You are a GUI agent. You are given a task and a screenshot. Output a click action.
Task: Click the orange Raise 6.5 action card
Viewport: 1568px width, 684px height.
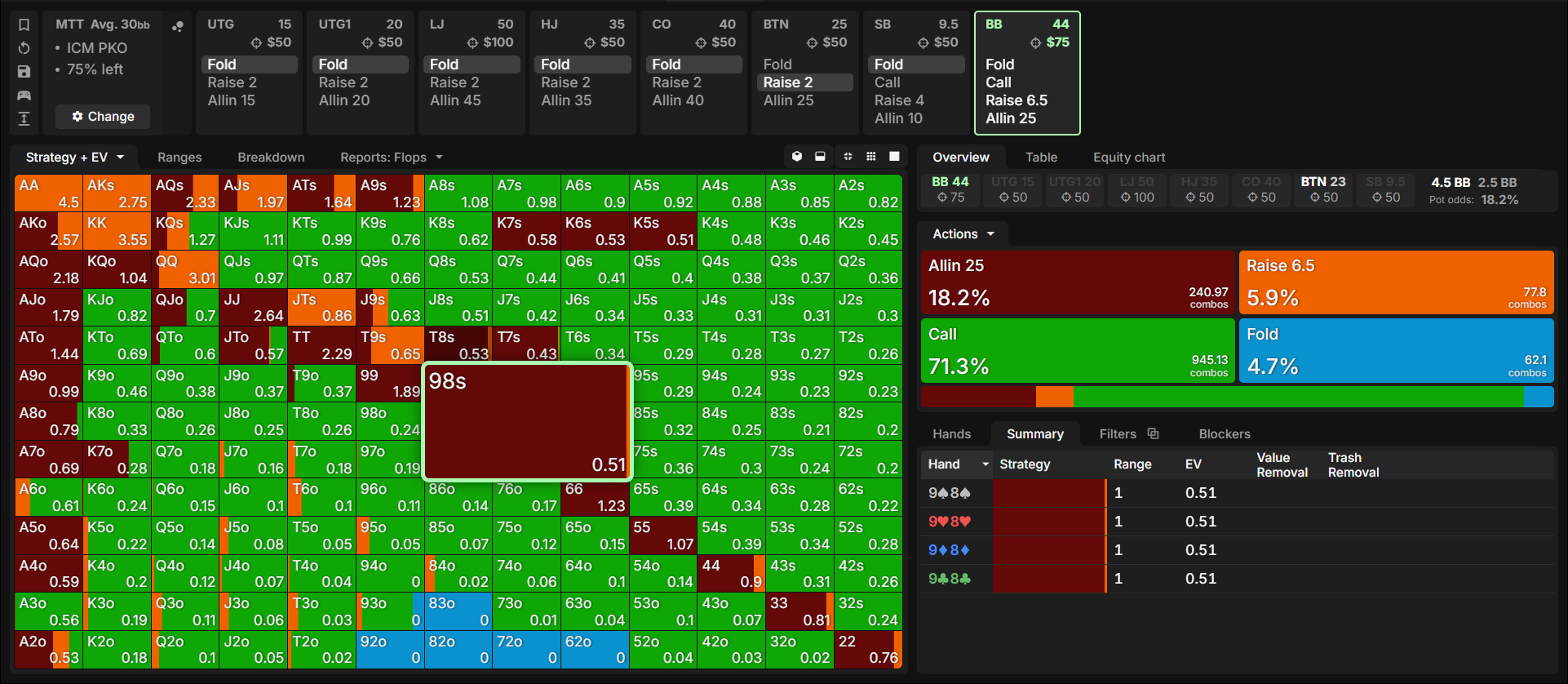click(1397, 282)
